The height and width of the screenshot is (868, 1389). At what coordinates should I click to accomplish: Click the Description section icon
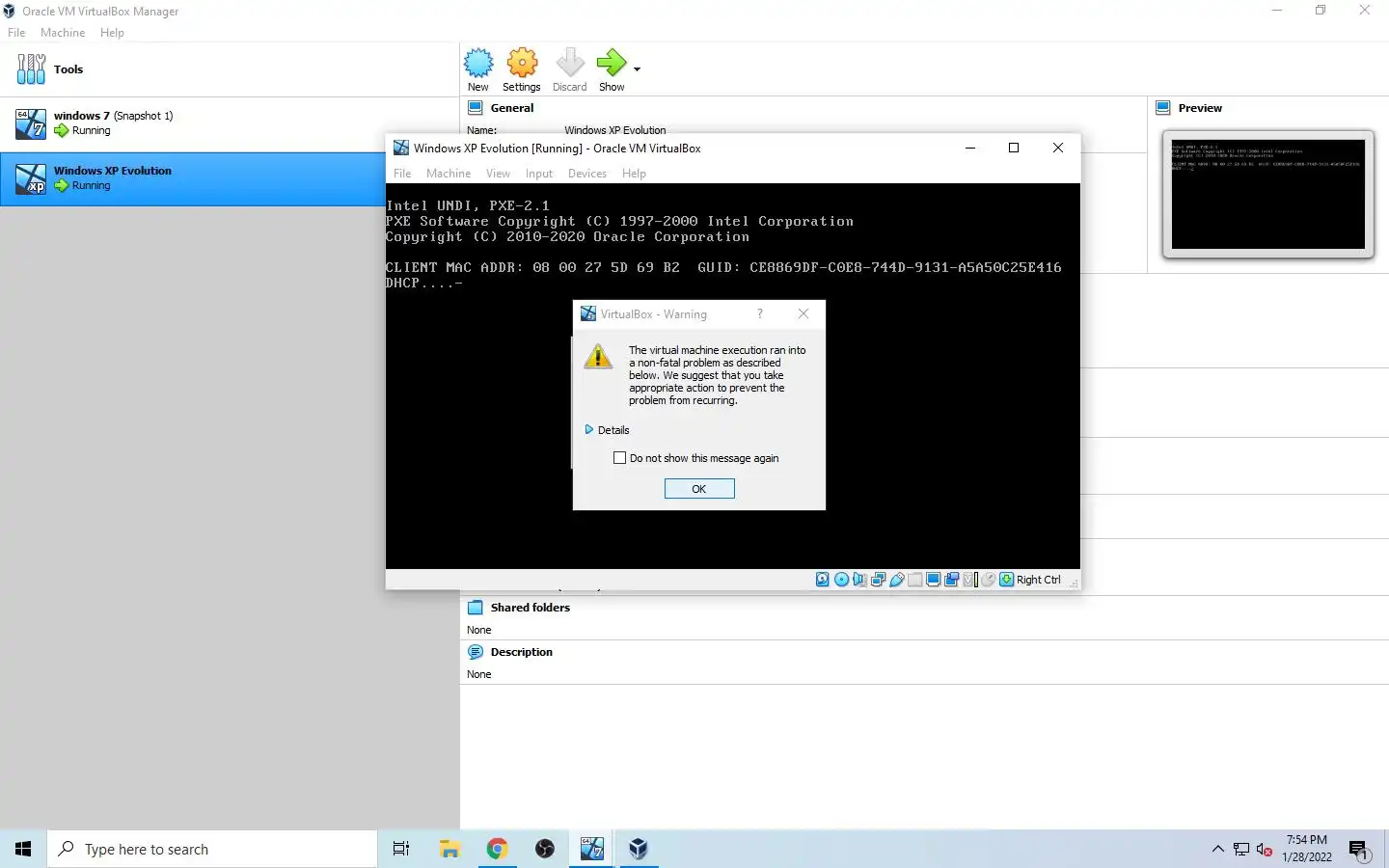(x=476, y=652)
